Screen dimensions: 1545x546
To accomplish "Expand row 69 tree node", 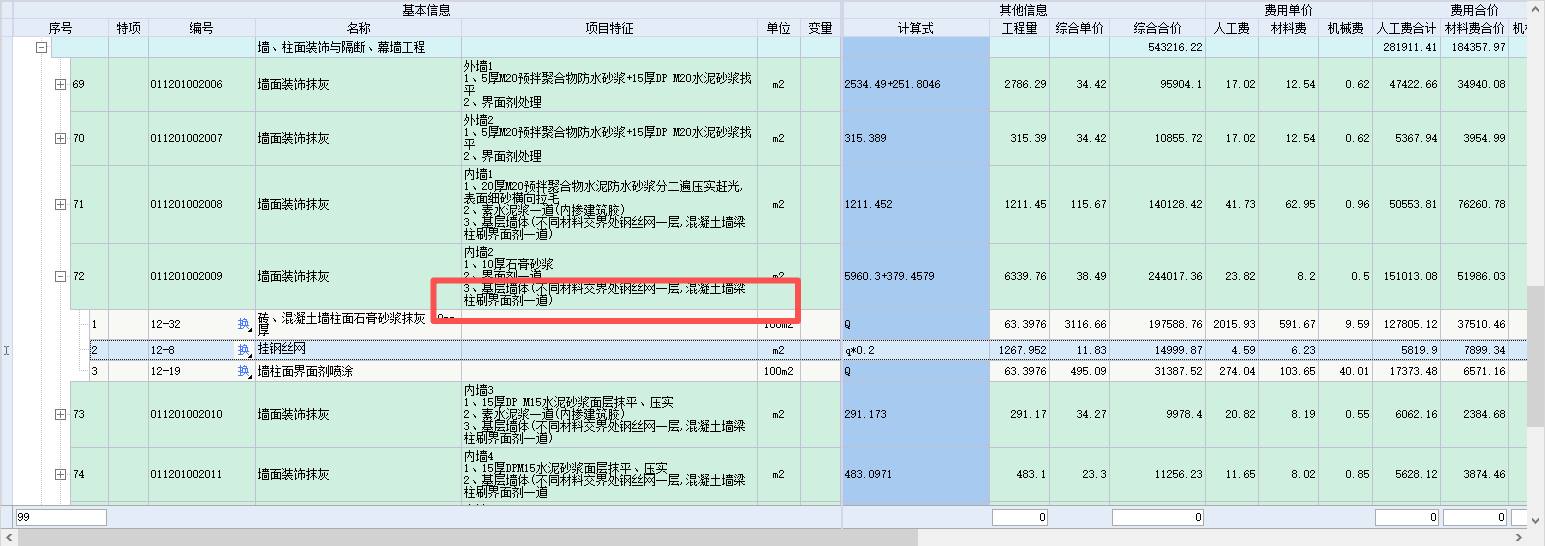I will [60, 84].
